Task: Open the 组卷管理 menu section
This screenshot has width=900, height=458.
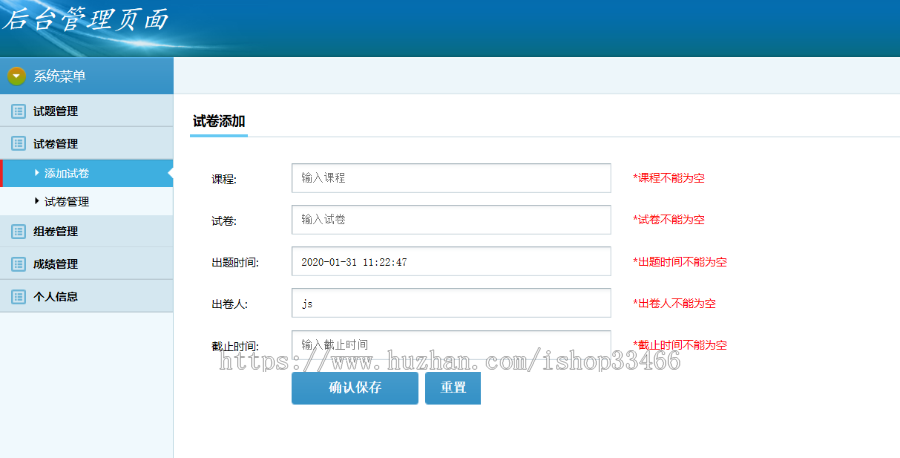Action: click(87, 231)
